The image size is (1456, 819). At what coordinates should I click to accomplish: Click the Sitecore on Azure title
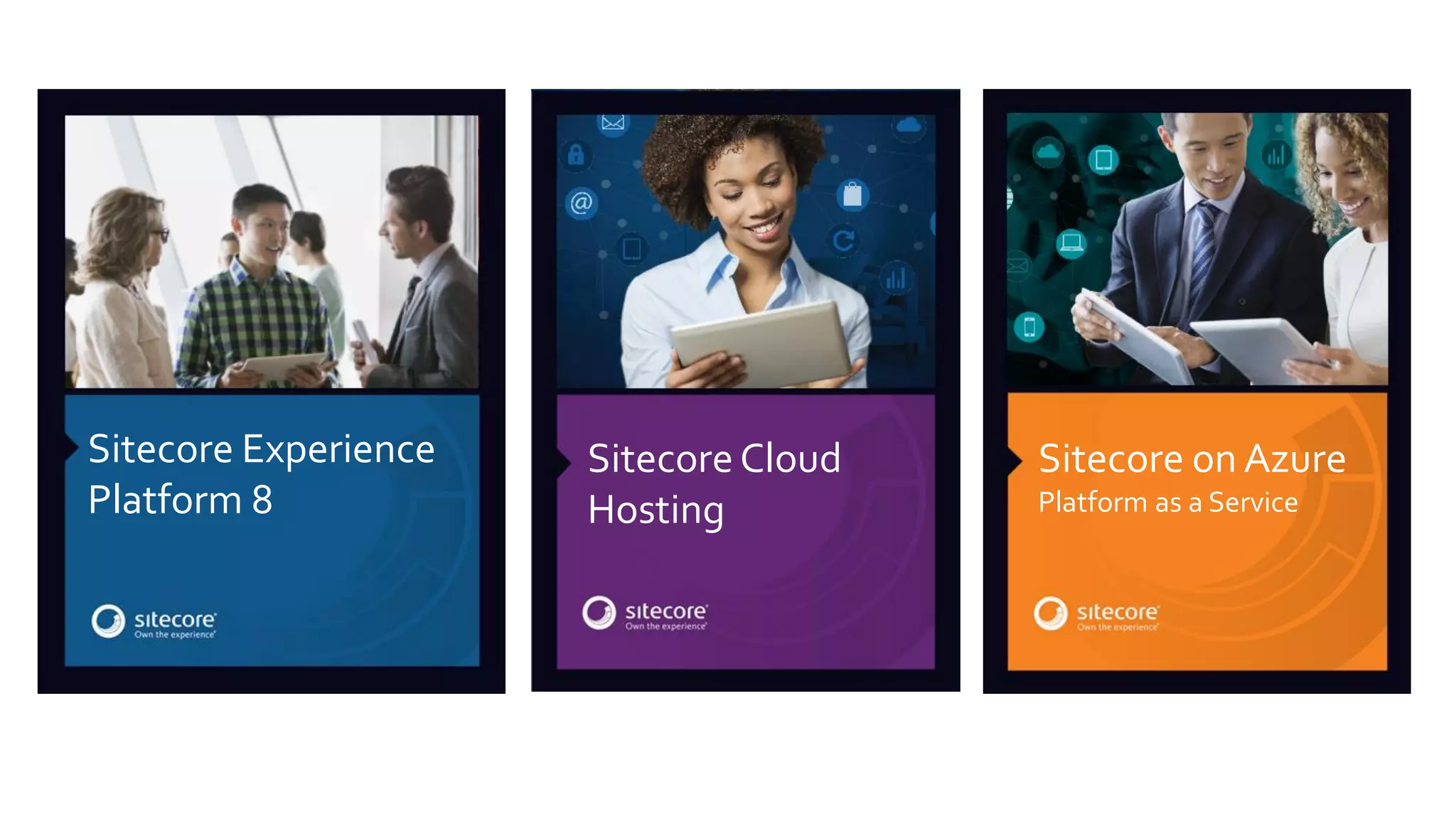click(x=1192, y=459)
